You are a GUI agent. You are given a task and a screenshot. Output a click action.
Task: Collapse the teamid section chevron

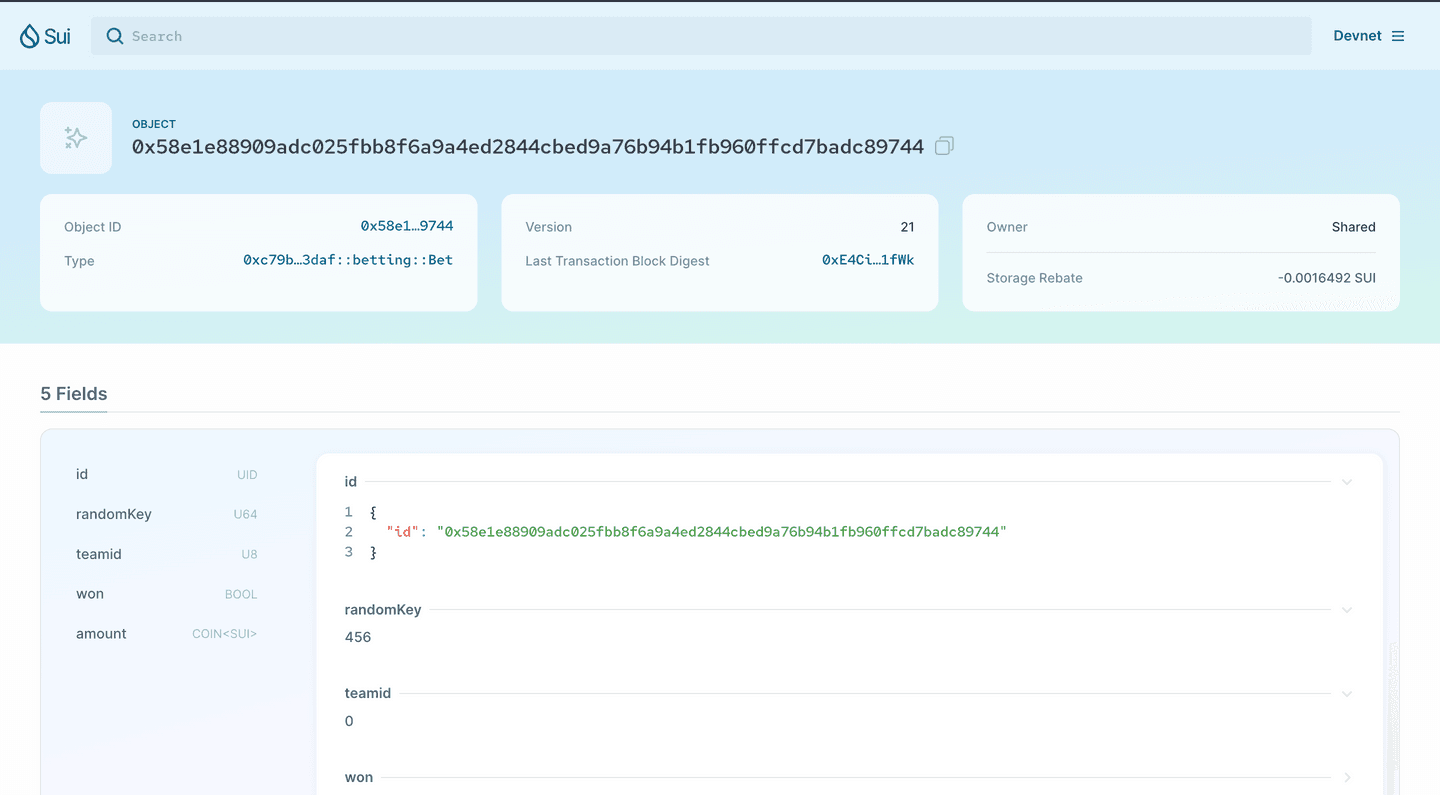(x=1347, y=694)
